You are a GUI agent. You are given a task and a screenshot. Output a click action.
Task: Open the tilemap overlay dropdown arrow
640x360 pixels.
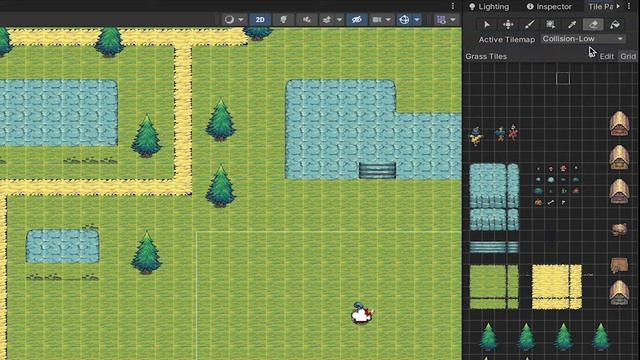tap(453, 20)
